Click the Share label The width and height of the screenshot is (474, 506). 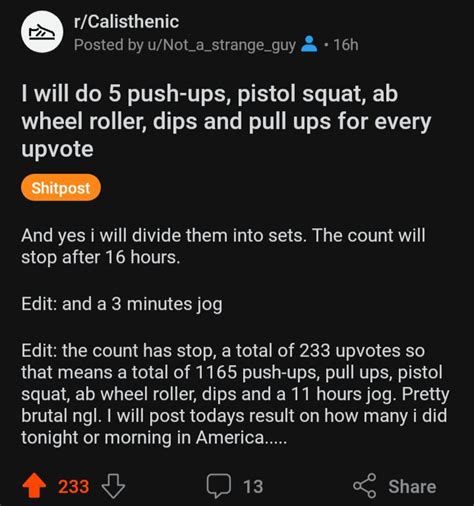pyautogui.click(x=412, y=487)
